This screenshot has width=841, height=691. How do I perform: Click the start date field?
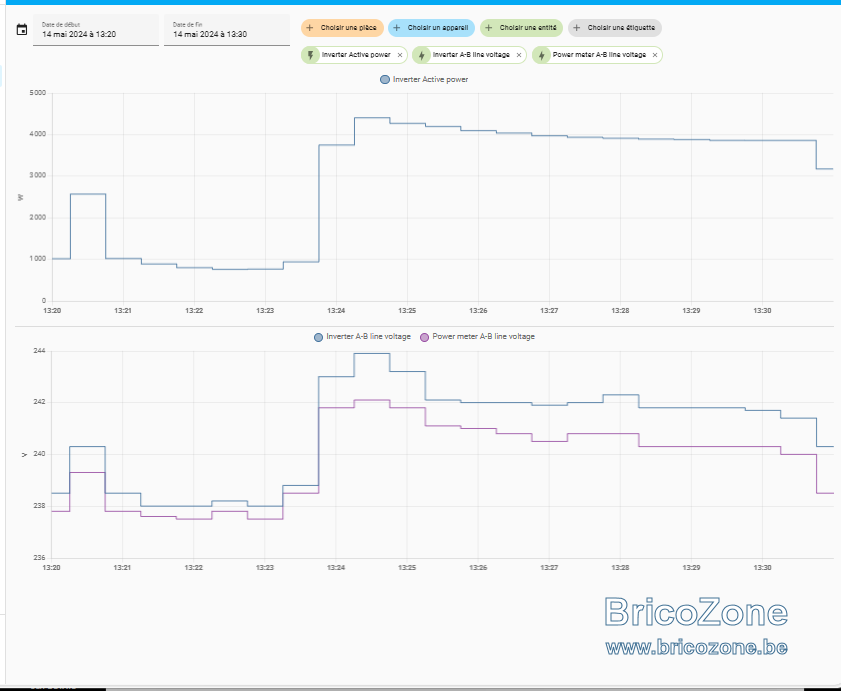[x=96, y=30]
